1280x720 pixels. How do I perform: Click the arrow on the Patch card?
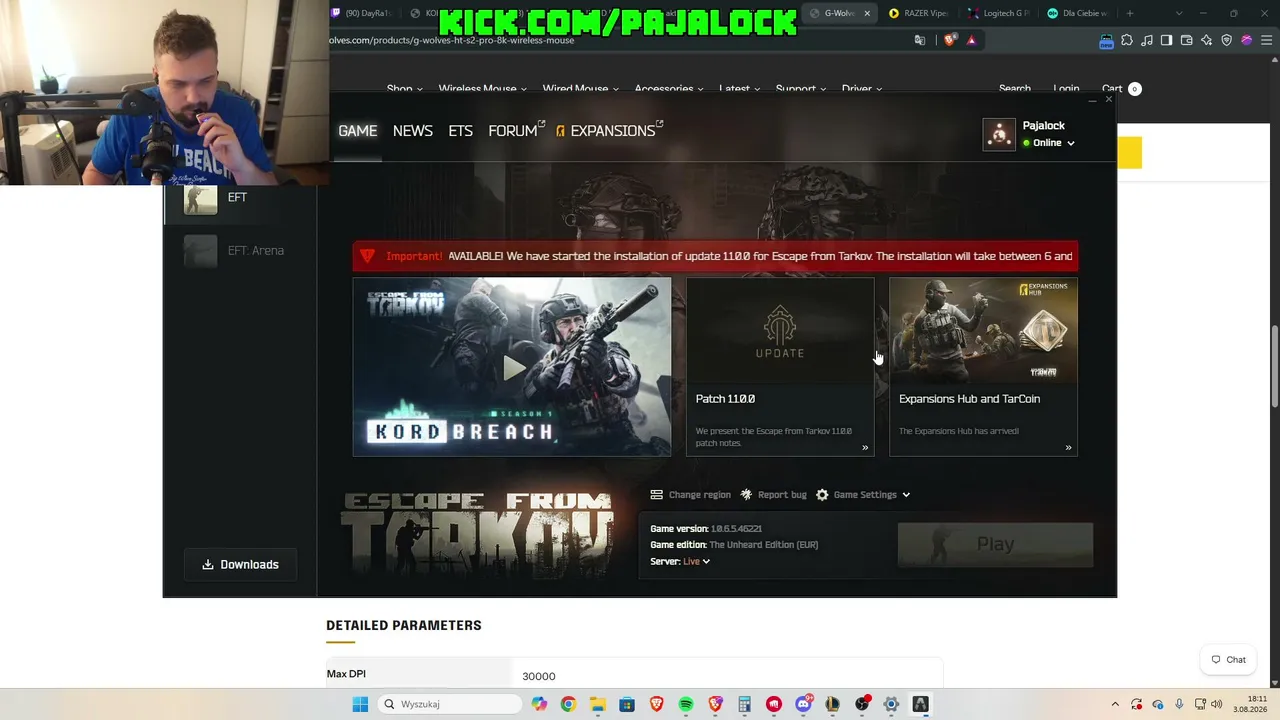tap(865, 447)
